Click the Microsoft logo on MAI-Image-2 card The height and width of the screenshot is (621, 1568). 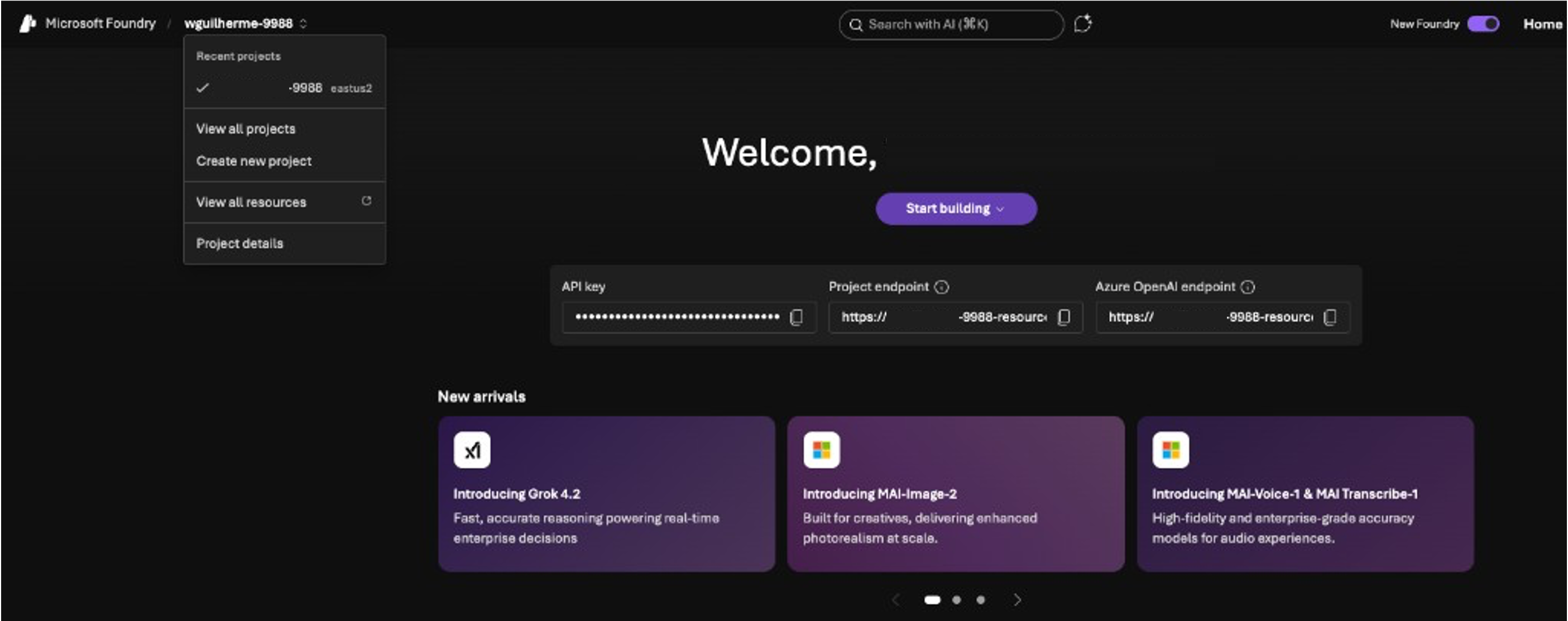point(821,450)
